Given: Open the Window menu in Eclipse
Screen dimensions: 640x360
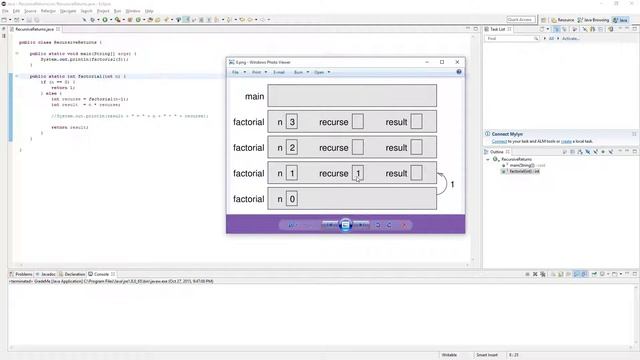Looking at the screenshot, I should 133,11.
